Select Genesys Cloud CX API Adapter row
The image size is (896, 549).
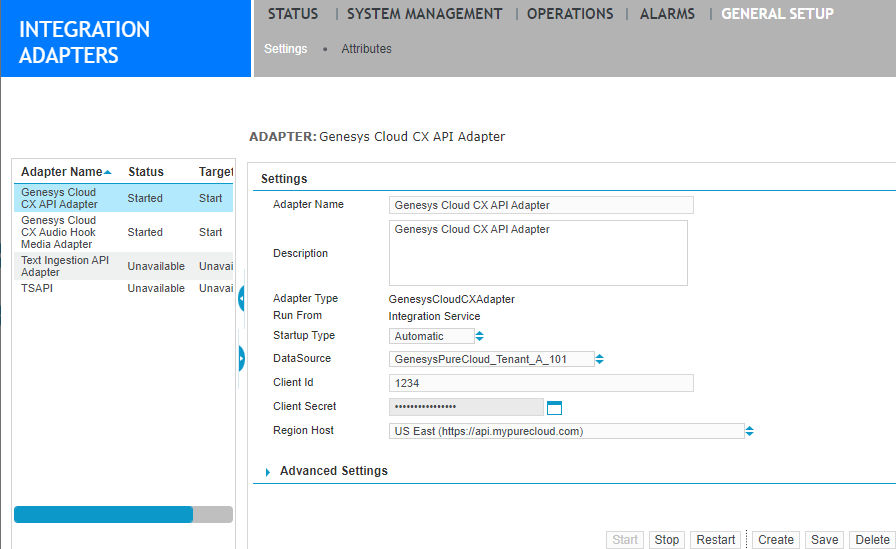click(123, 198)
